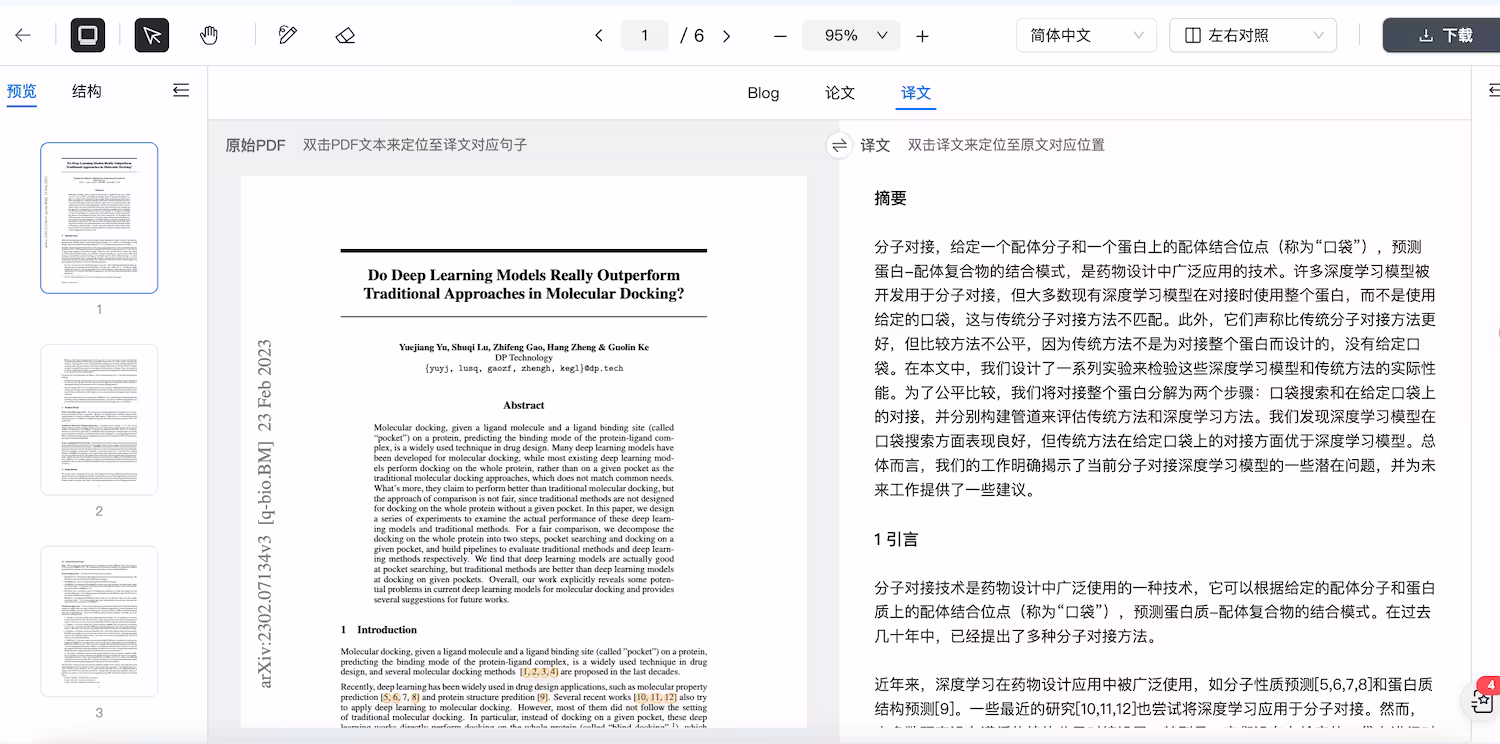
Task: Select page 2 thumbnail in sidebar
Action: tap(98, 419)
